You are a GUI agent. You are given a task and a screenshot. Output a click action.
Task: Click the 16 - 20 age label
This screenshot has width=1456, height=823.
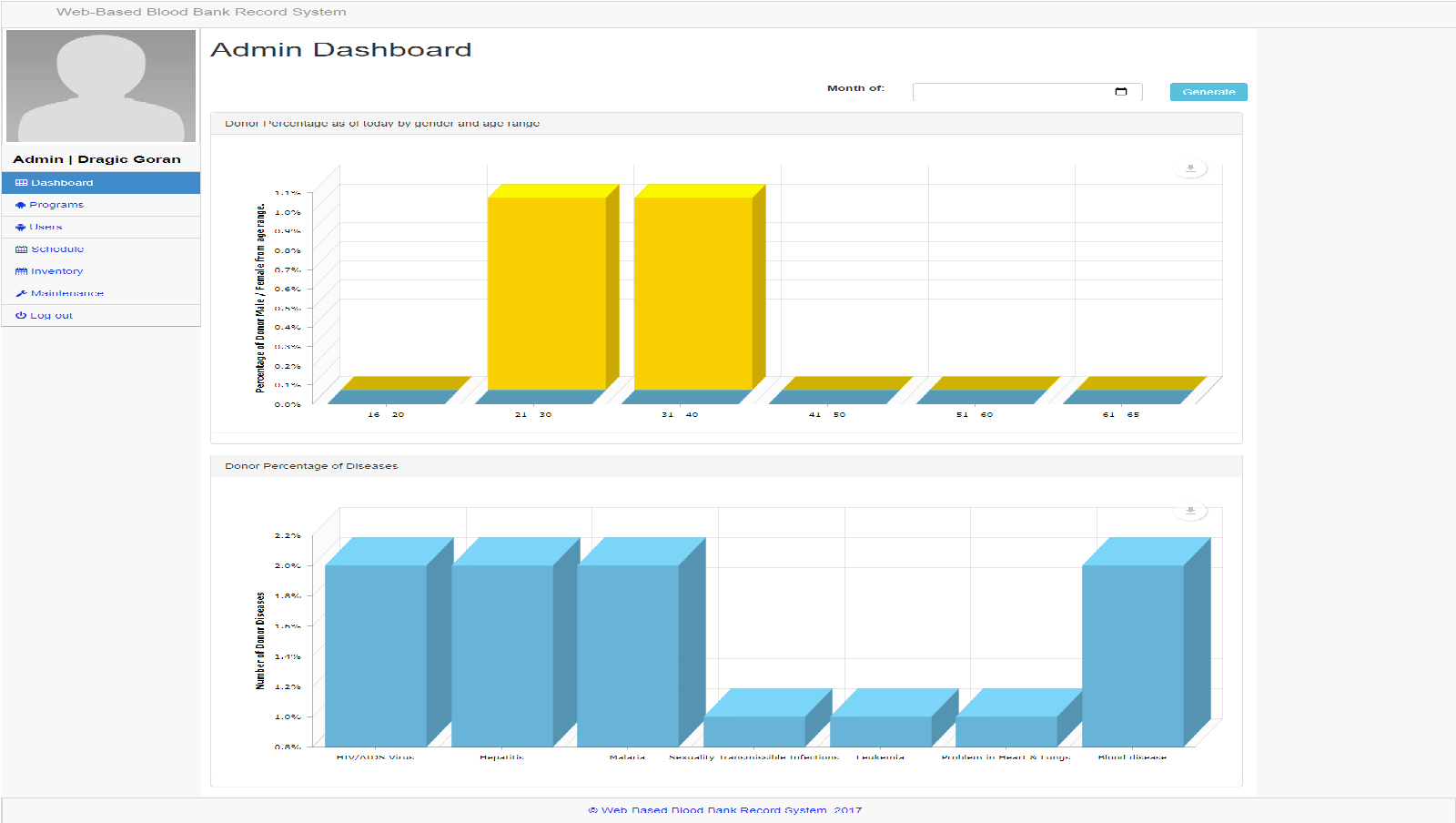pyautogui.click(x=386, y=414)
